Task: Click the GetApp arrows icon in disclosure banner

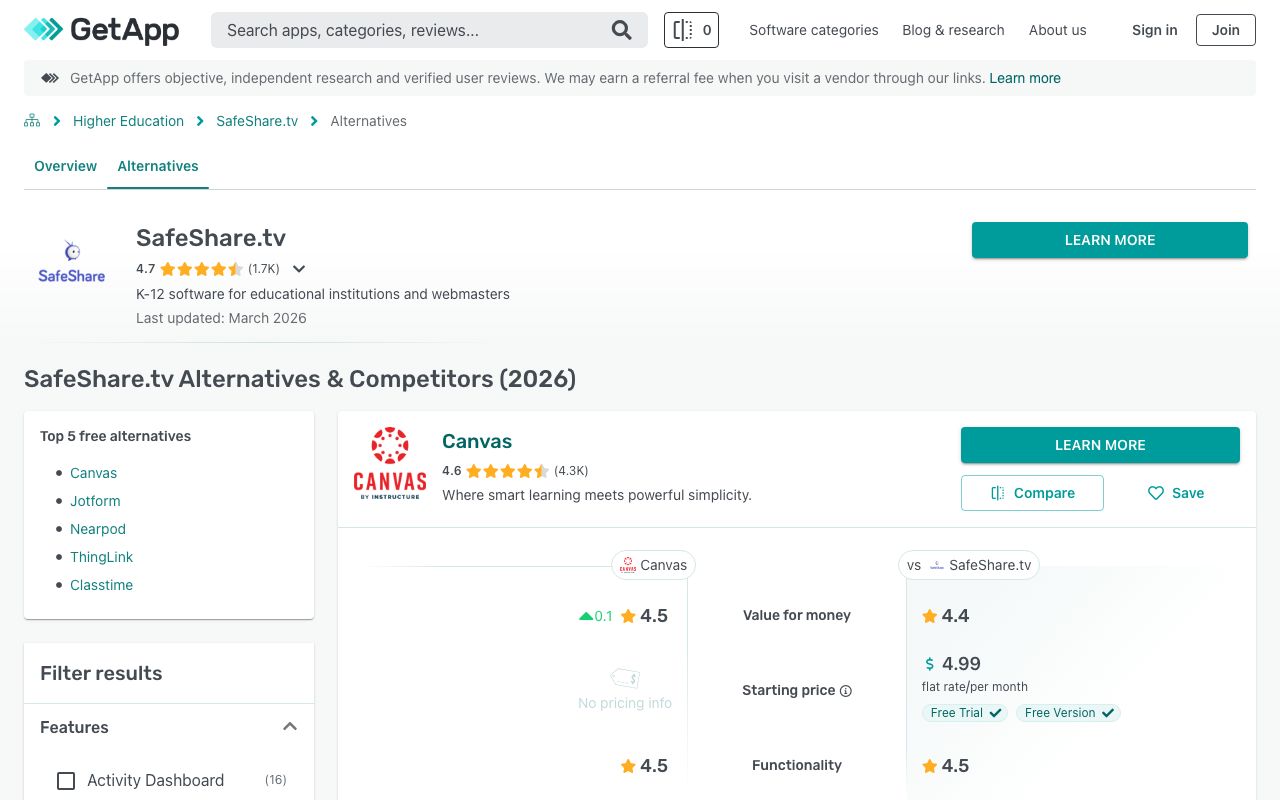Action: coord(50,78)
